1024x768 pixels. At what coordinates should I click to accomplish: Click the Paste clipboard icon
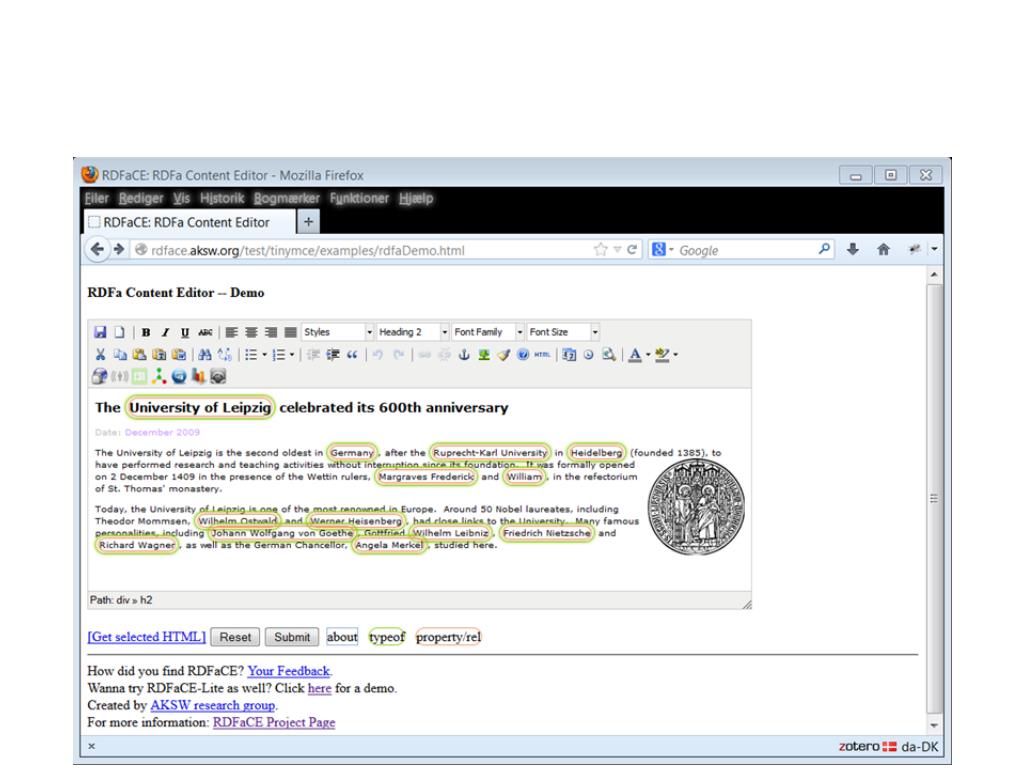coord(139,355)
